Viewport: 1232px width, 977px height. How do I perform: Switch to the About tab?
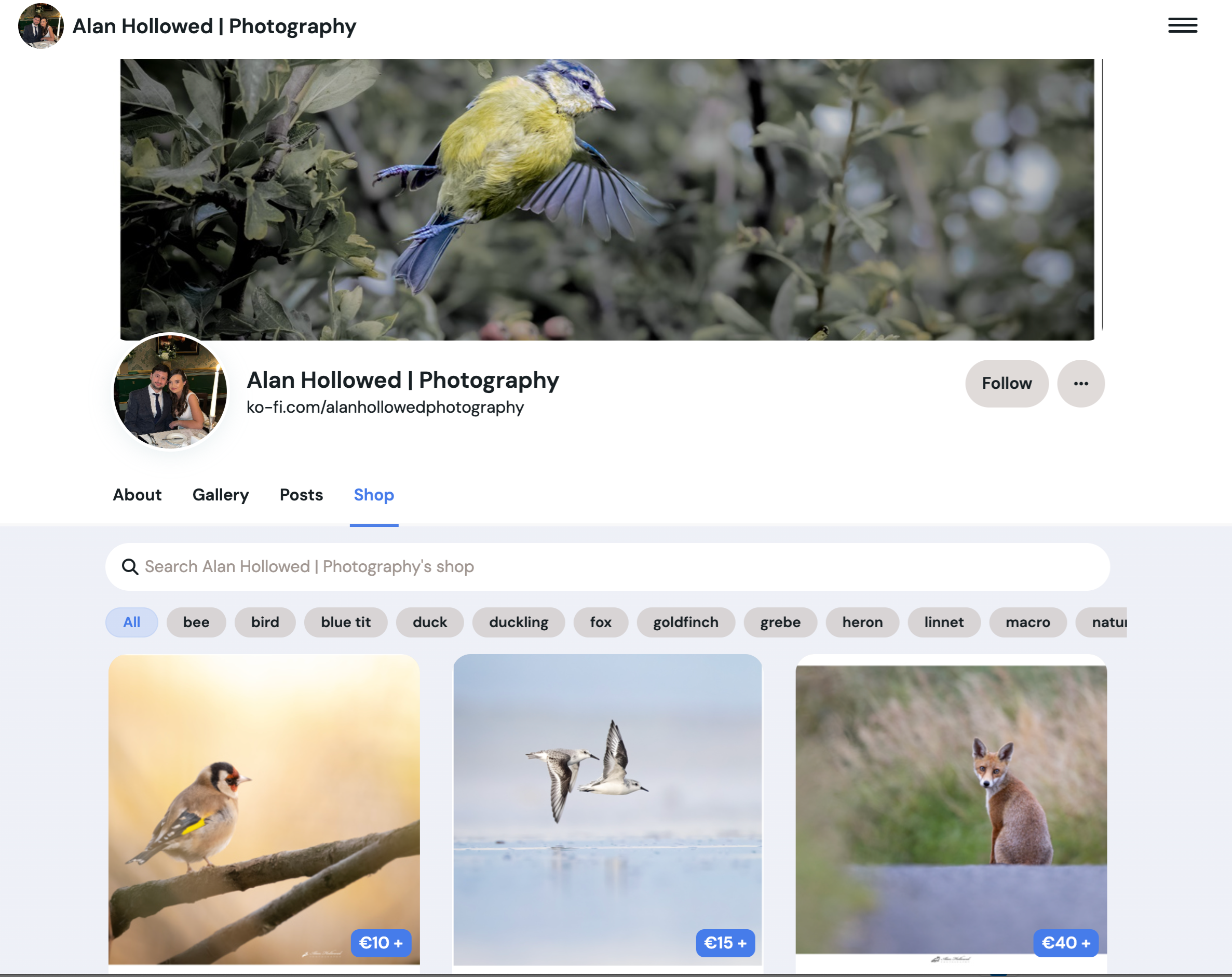[137, 495]
